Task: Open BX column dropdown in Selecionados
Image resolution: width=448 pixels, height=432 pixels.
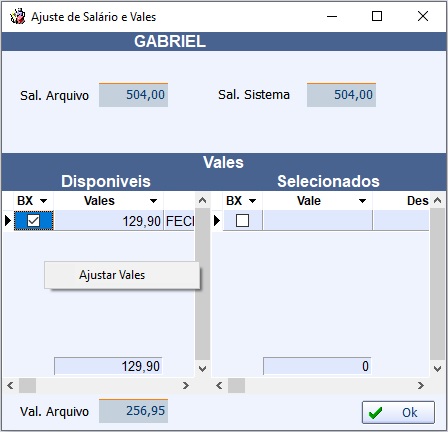Action: [x=252, y=201]
